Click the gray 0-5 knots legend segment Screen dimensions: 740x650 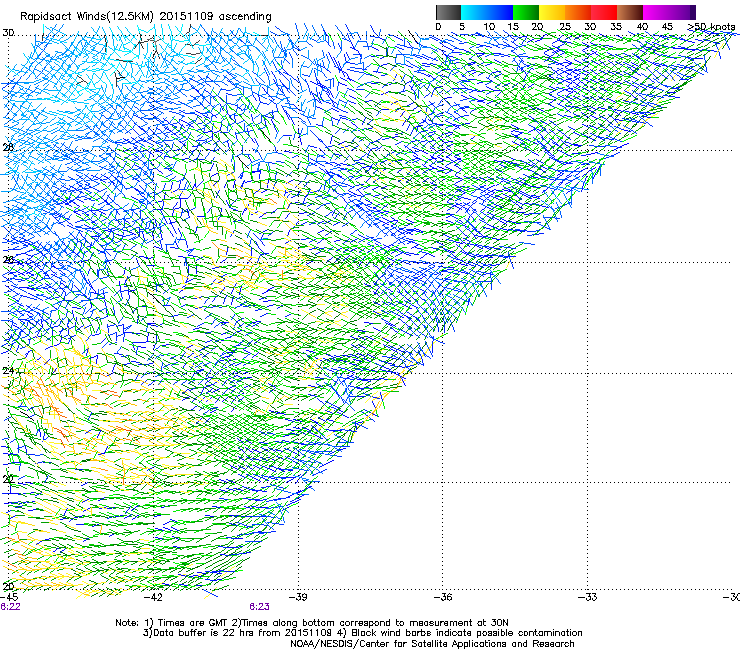coord(448,12)
